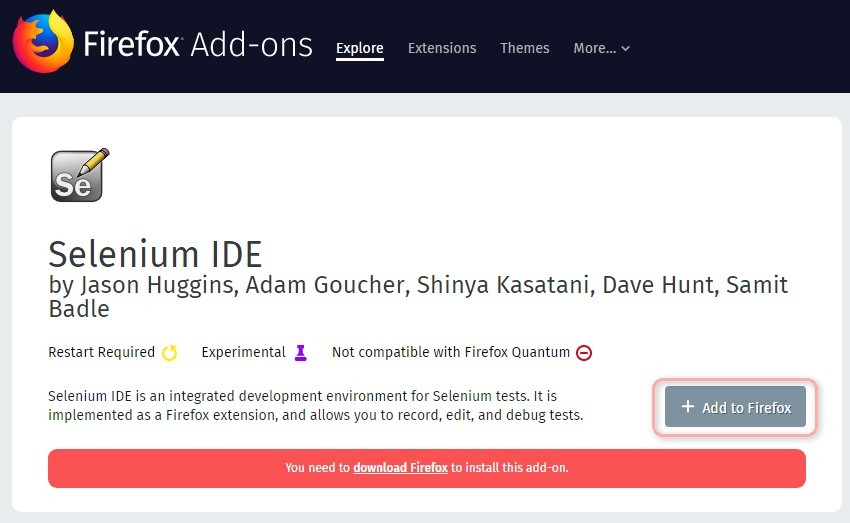The height and width of the screenshot is (523, 850).
Task: Go to the Extensions section
Action: coord(442,48)
